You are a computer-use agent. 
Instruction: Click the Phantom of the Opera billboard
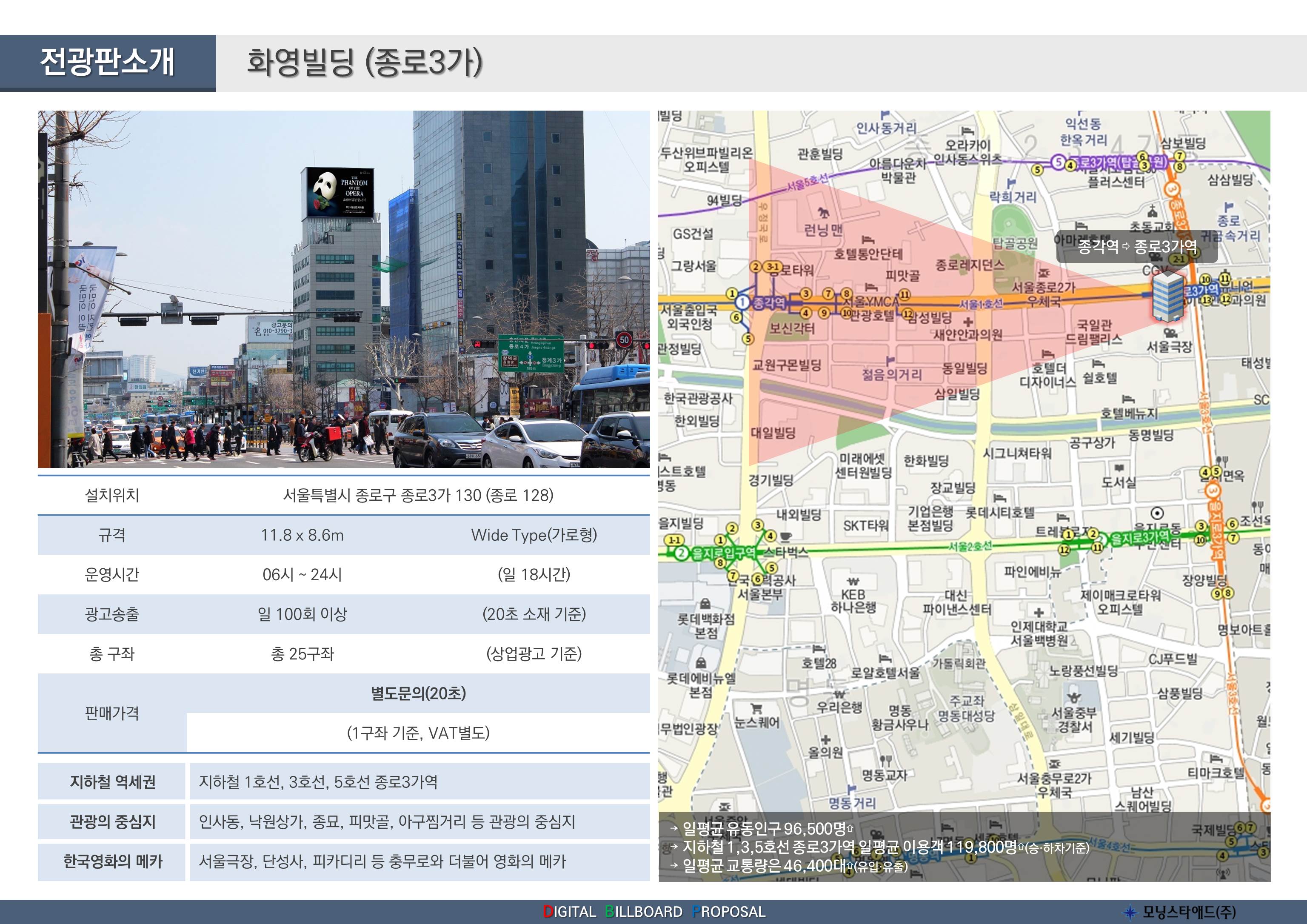coord(340,192)
